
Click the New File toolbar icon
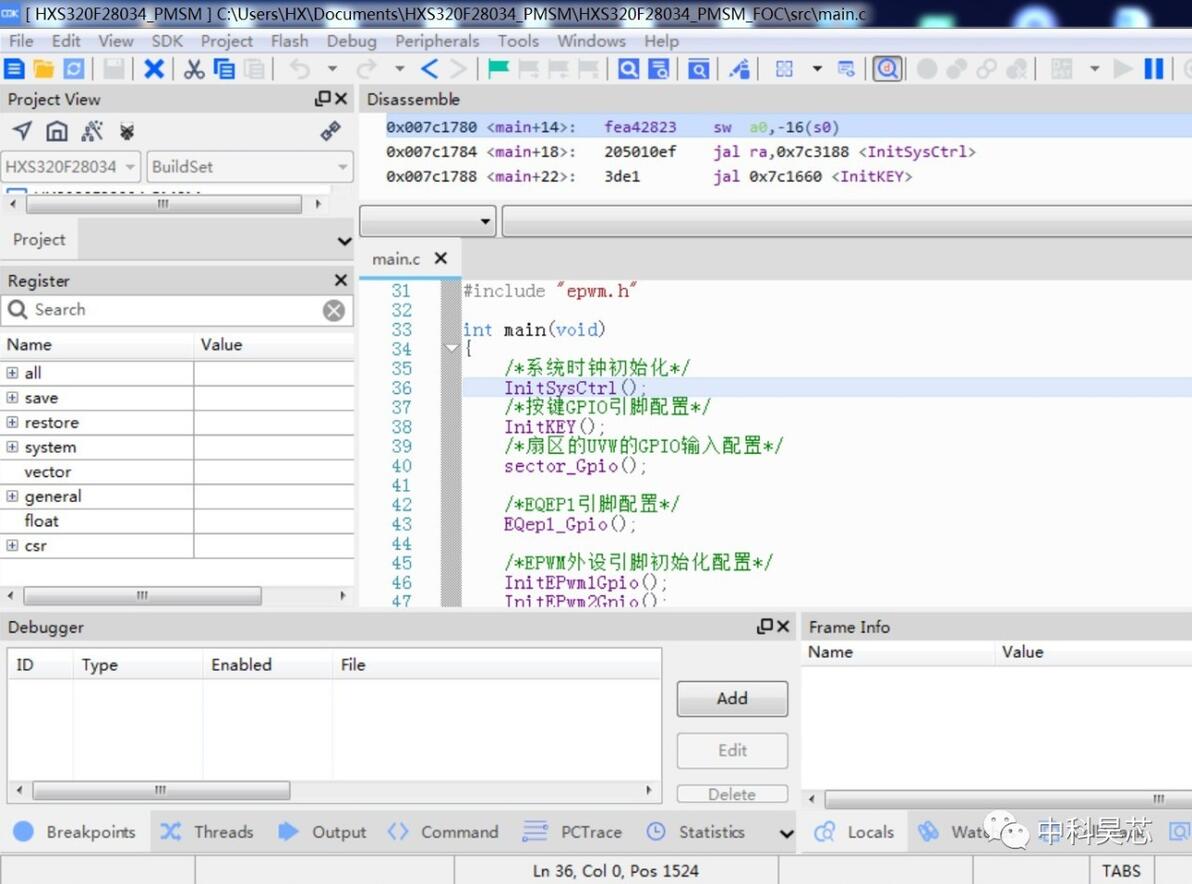point(14,69)
